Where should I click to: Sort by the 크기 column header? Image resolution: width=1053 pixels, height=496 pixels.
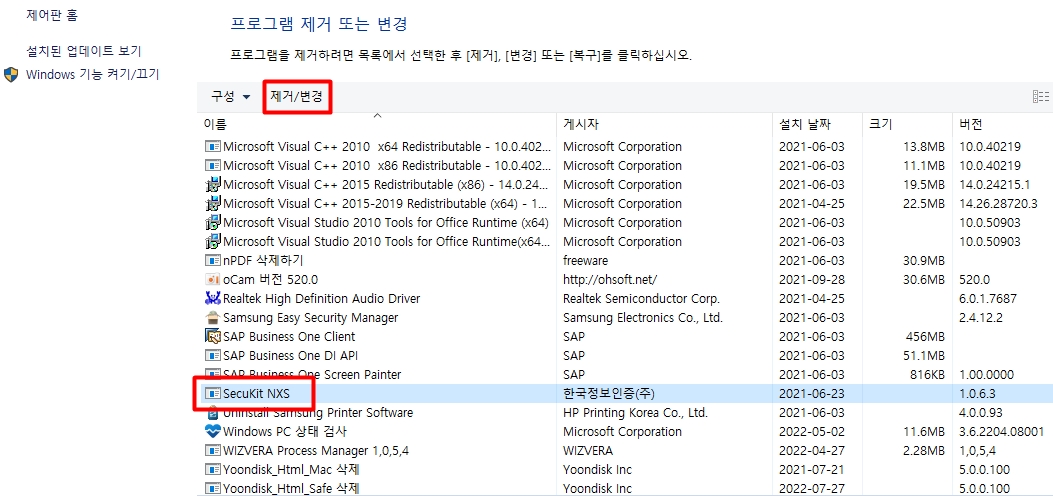[881, 125]
